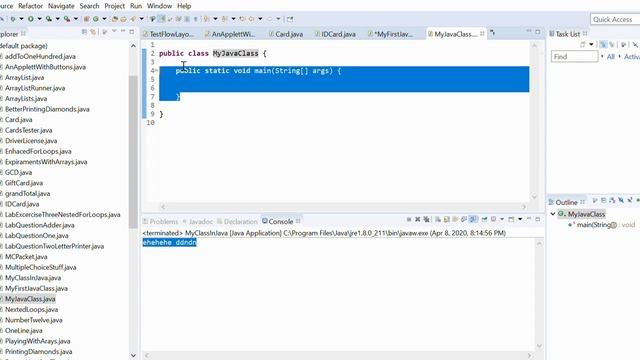Click the New Java Package icon

pos(87,19)
